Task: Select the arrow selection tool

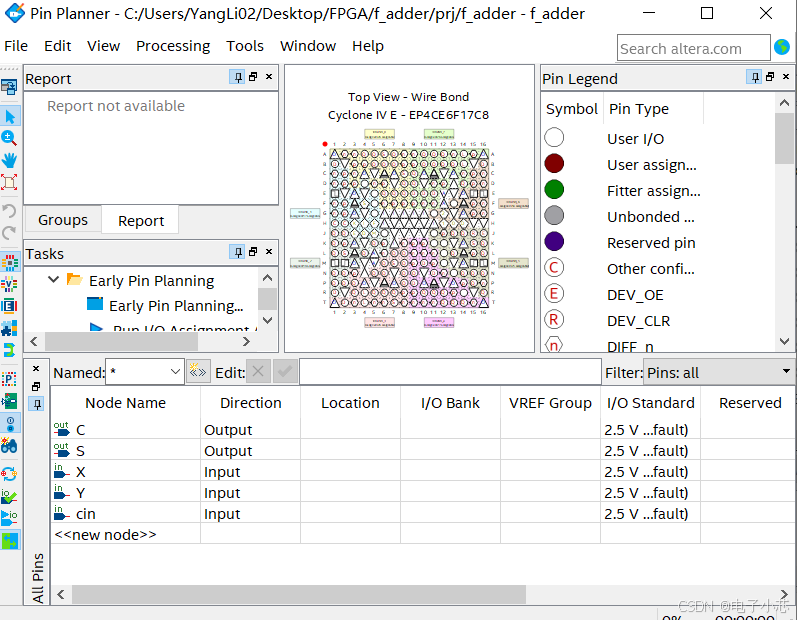Action: [10, 116]
